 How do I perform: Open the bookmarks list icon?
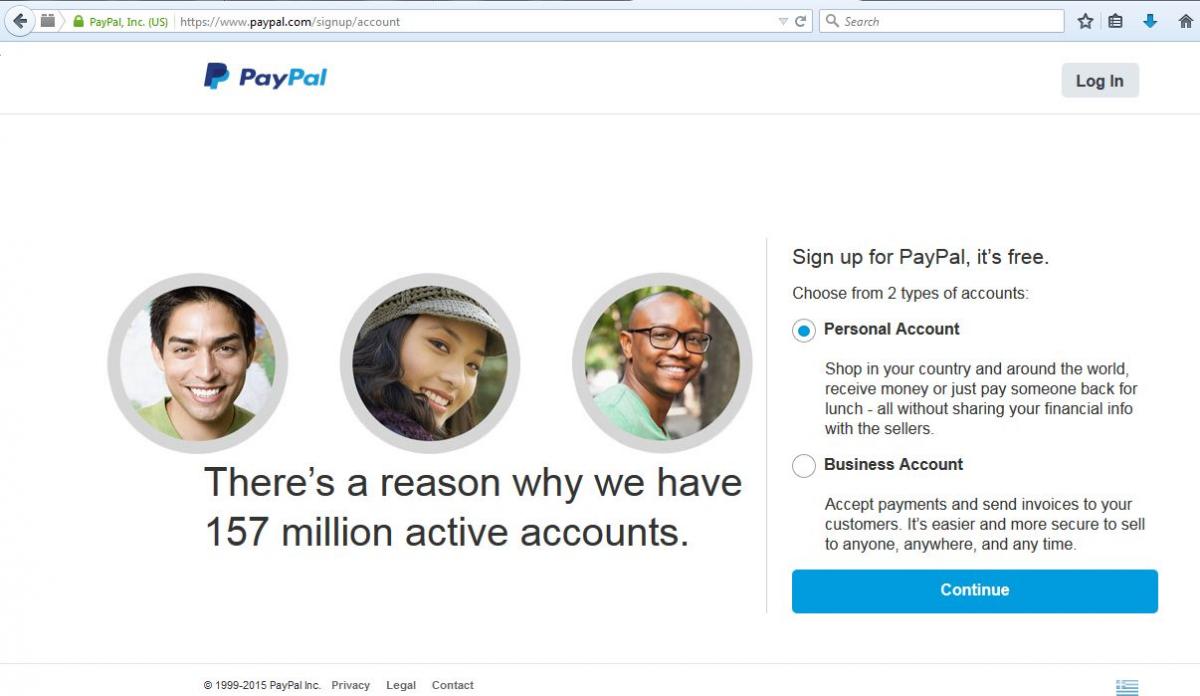coord(1116,21)
